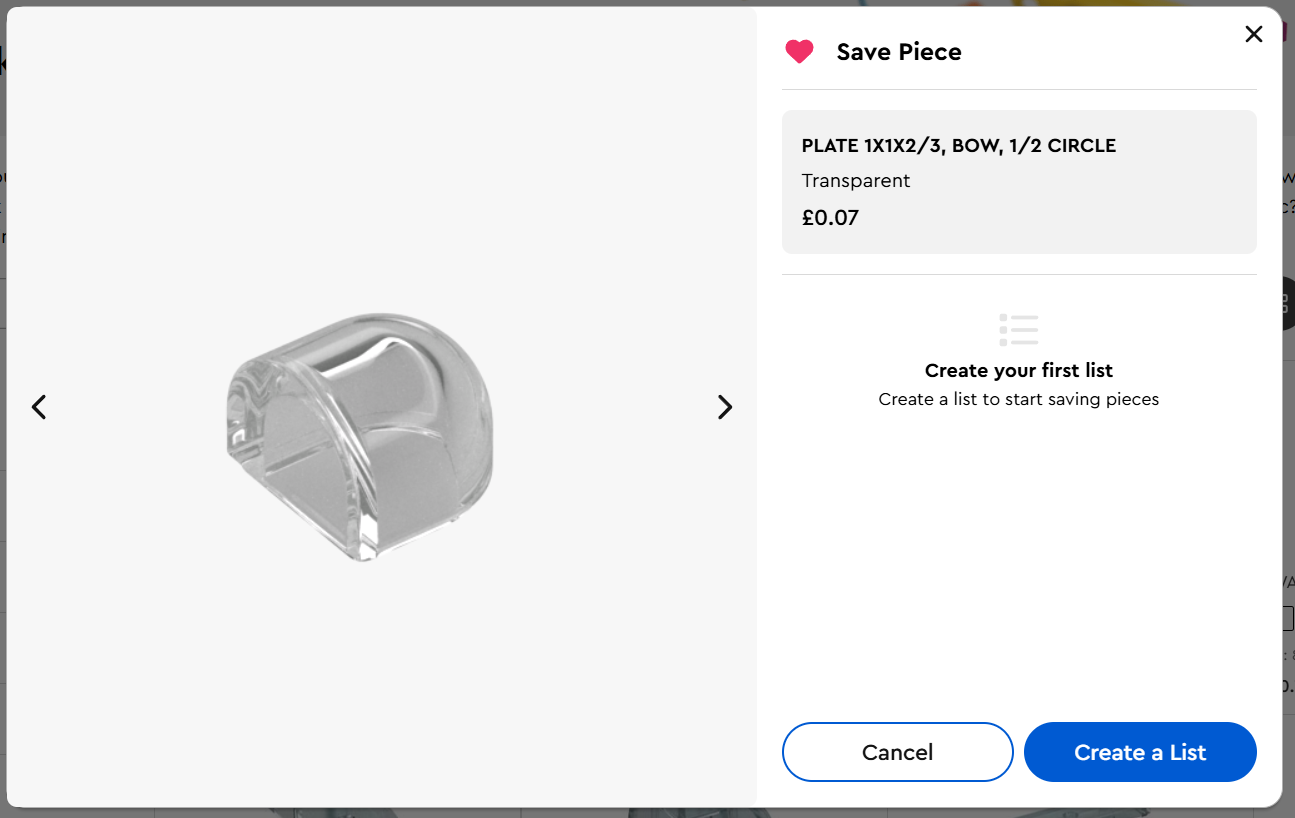Click the Transparent colour label
This screenshot has width=1295, height=818.
(856, 181)
